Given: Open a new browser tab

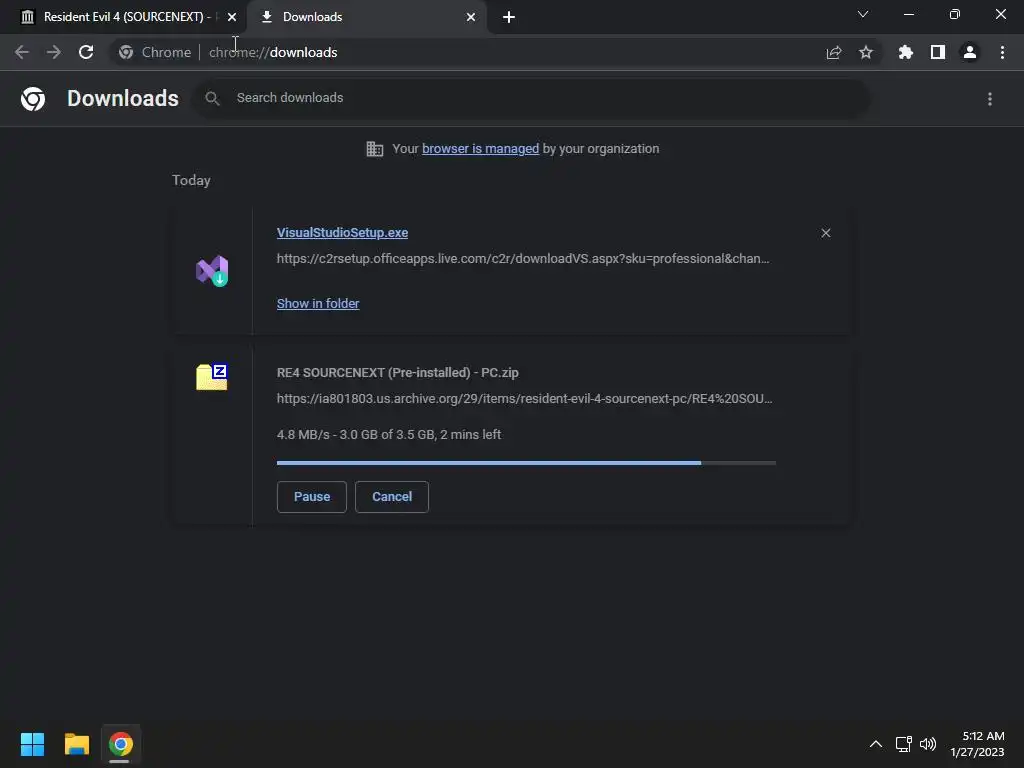Looking at the screenshot, I should point(509,17).
